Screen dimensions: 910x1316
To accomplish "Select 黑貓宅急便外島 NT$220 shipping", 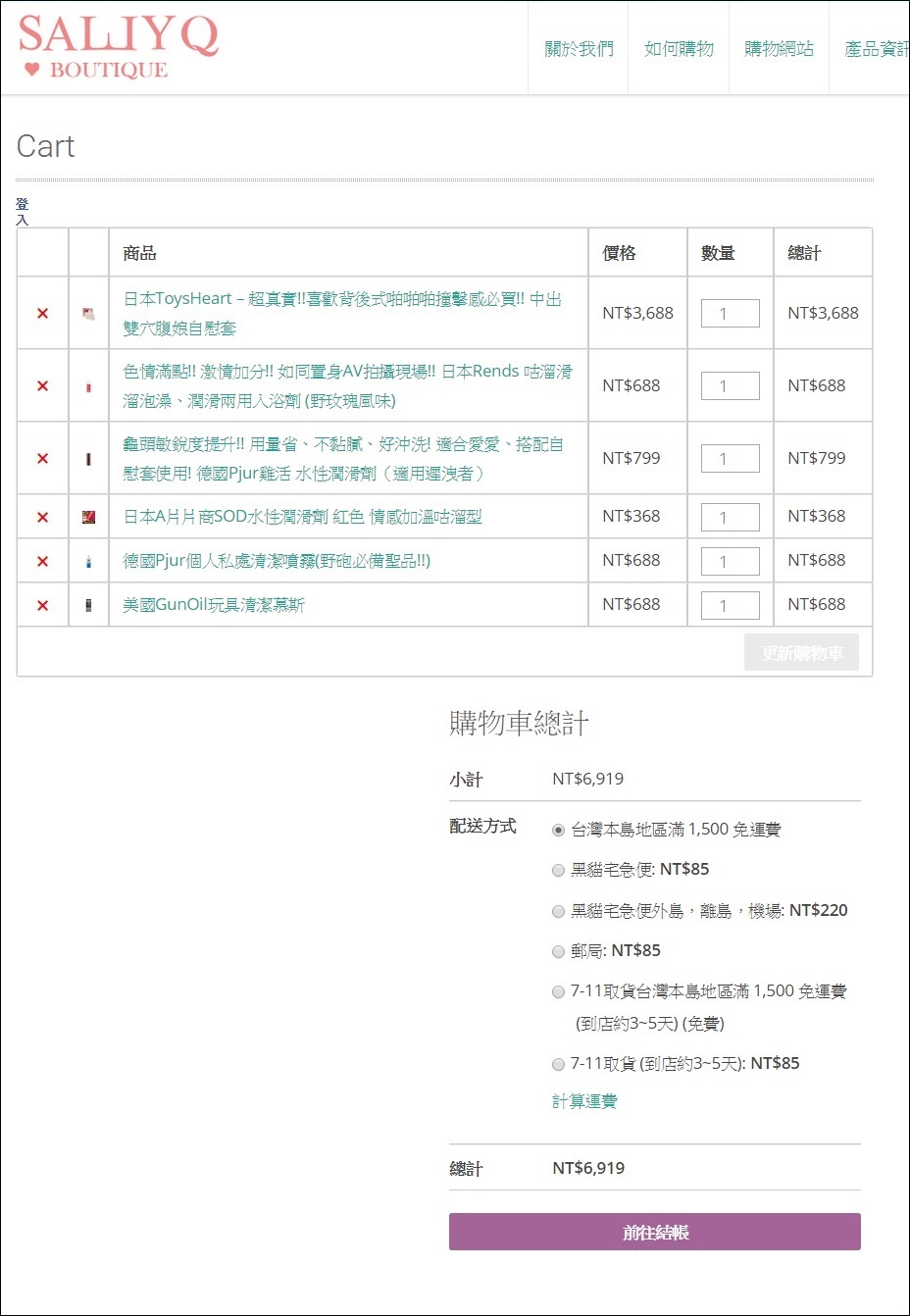I will pyautogui.click(x=558, y=911).
